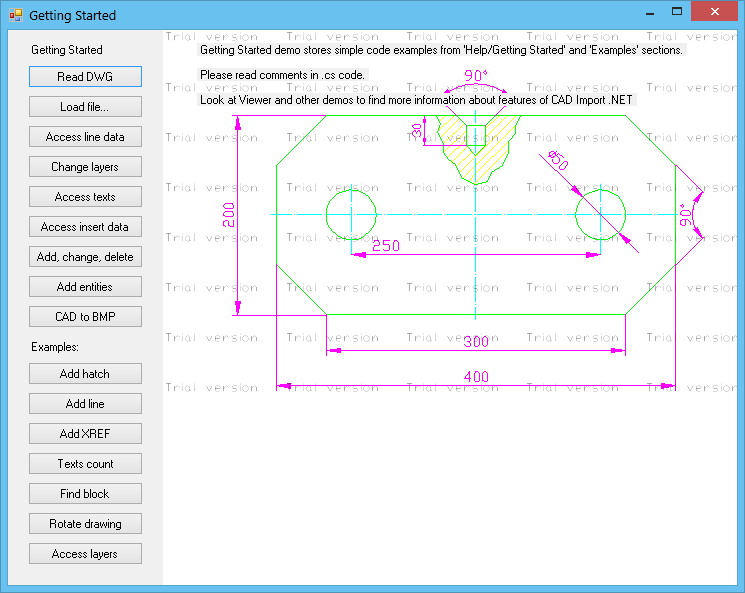Click the application icon in title bar
Viewport: 745px width, 593px height.
tap(15, 15)
